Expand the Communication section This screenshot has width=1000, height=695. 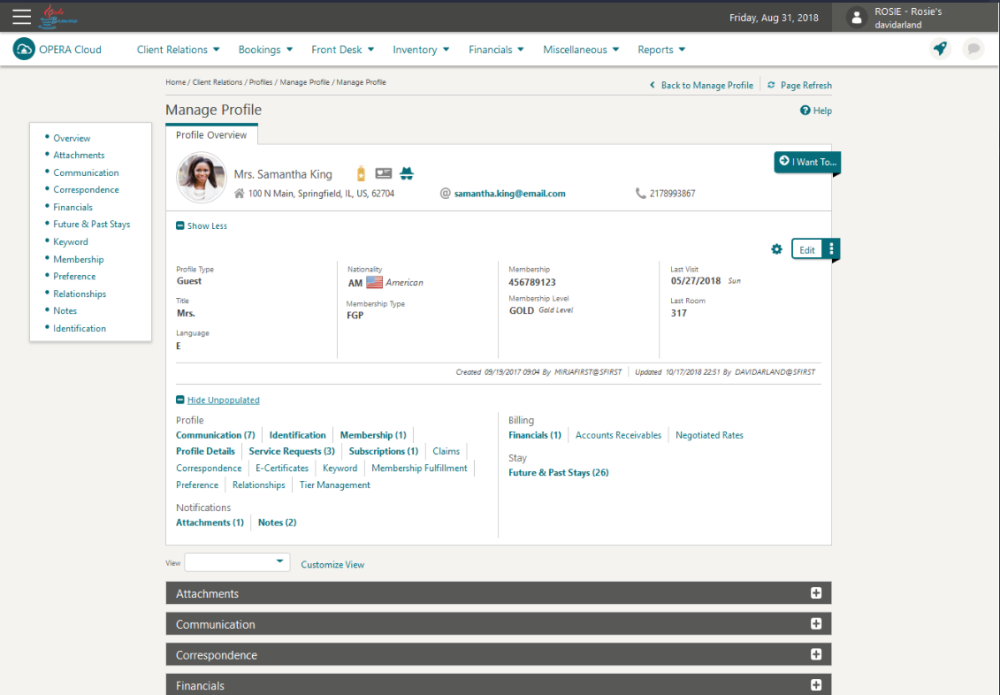pyautogui.click(x=816, y=624)
